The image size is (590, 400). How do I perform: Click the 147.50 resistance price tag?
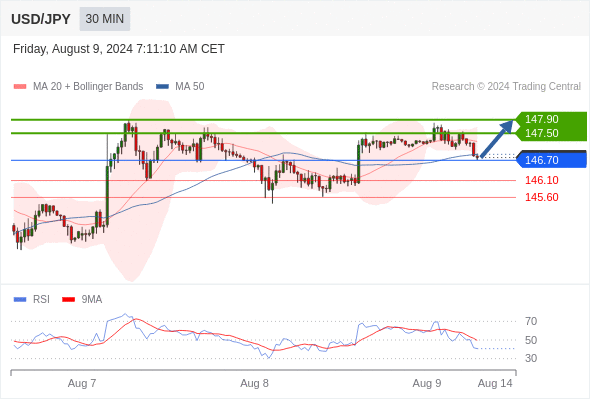point(551,133)
